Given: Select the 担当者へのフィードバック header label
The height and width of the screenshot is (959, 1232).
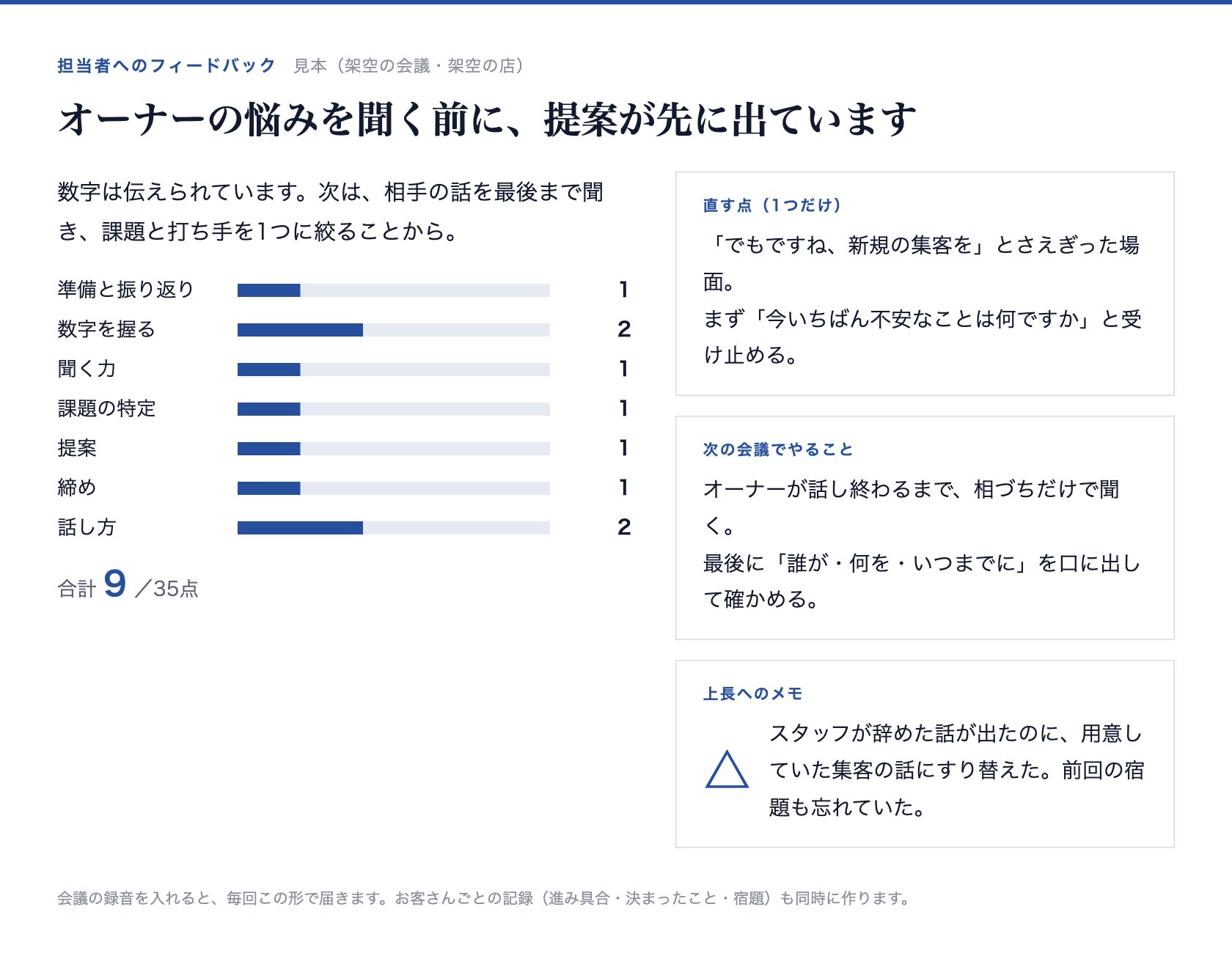Looking at the screenshot, I should click(166, 66).
